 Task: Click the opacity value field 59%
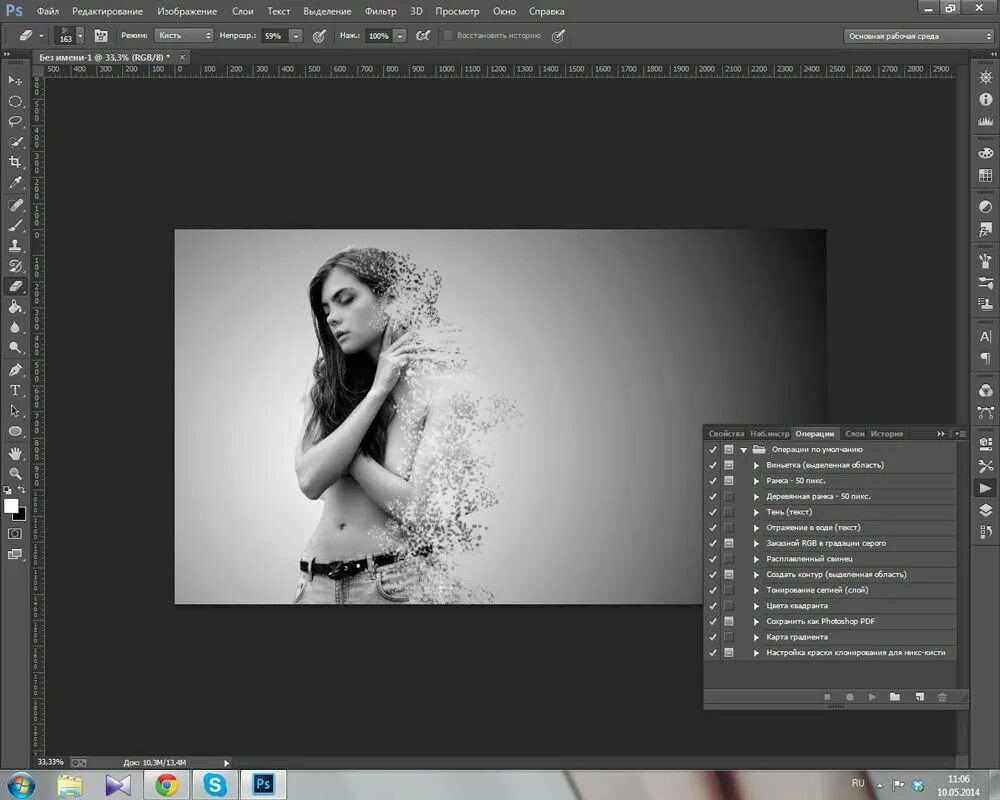(274, 36)
